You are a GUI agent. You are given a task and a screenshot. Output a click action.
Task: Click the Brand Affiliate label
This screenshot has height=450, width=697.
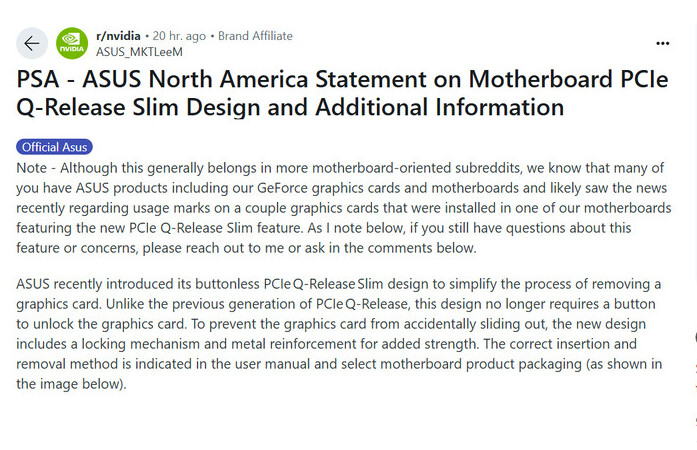coord(255,36)
